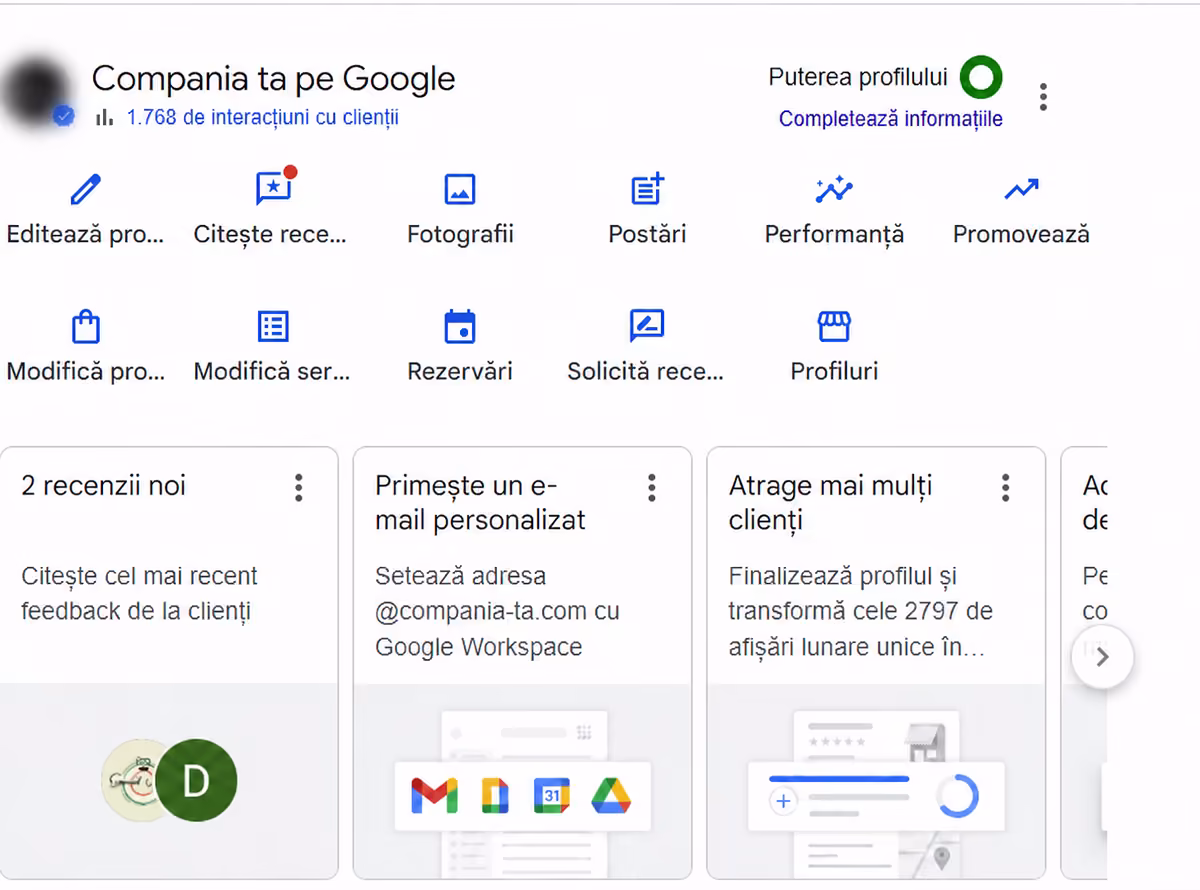
Task: Click the Solicită rece... label
Action: [645, 371]
